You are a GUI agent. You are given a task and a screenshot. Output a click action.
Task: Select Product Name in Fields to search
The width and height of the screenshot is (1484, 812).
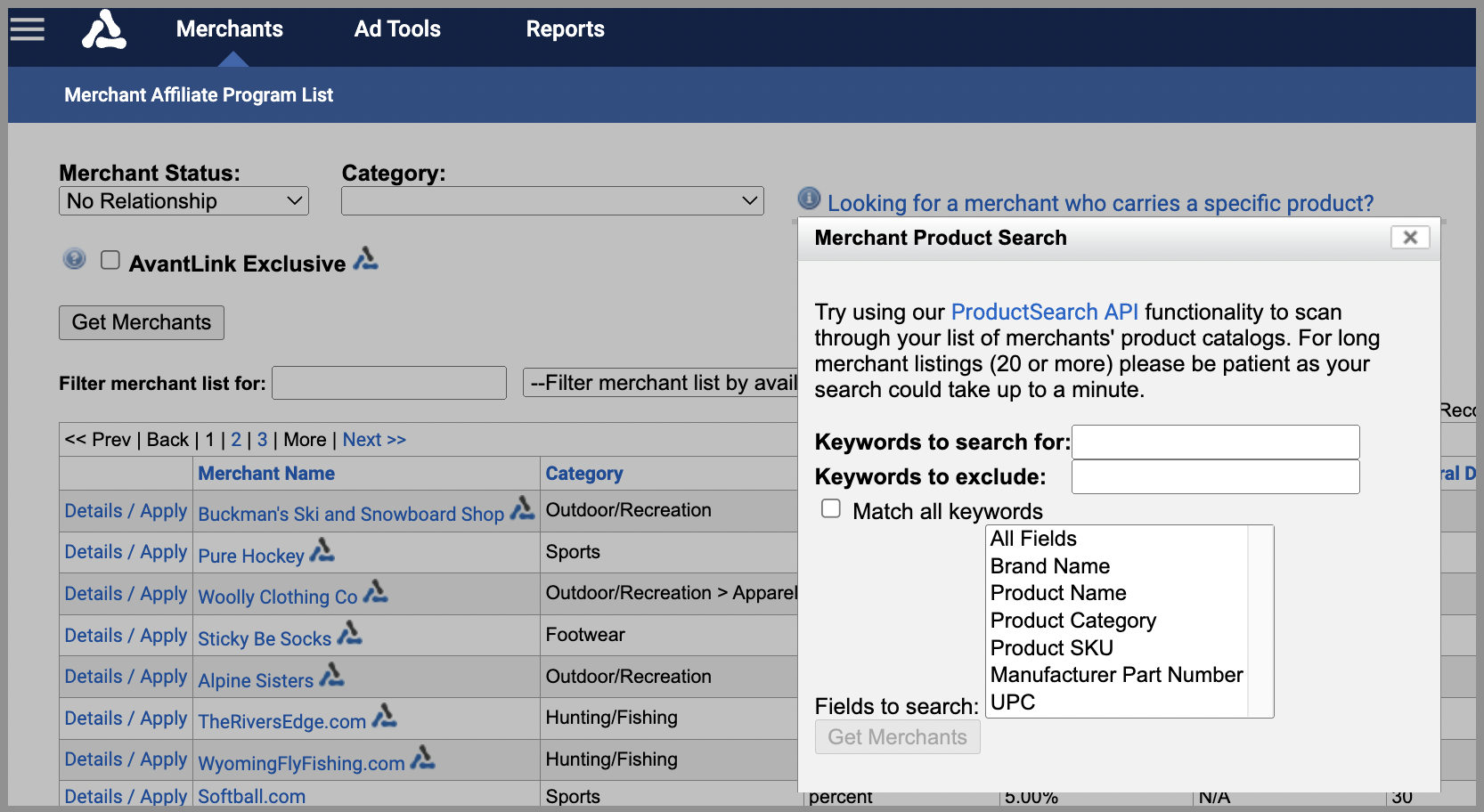coord(1118,593)
